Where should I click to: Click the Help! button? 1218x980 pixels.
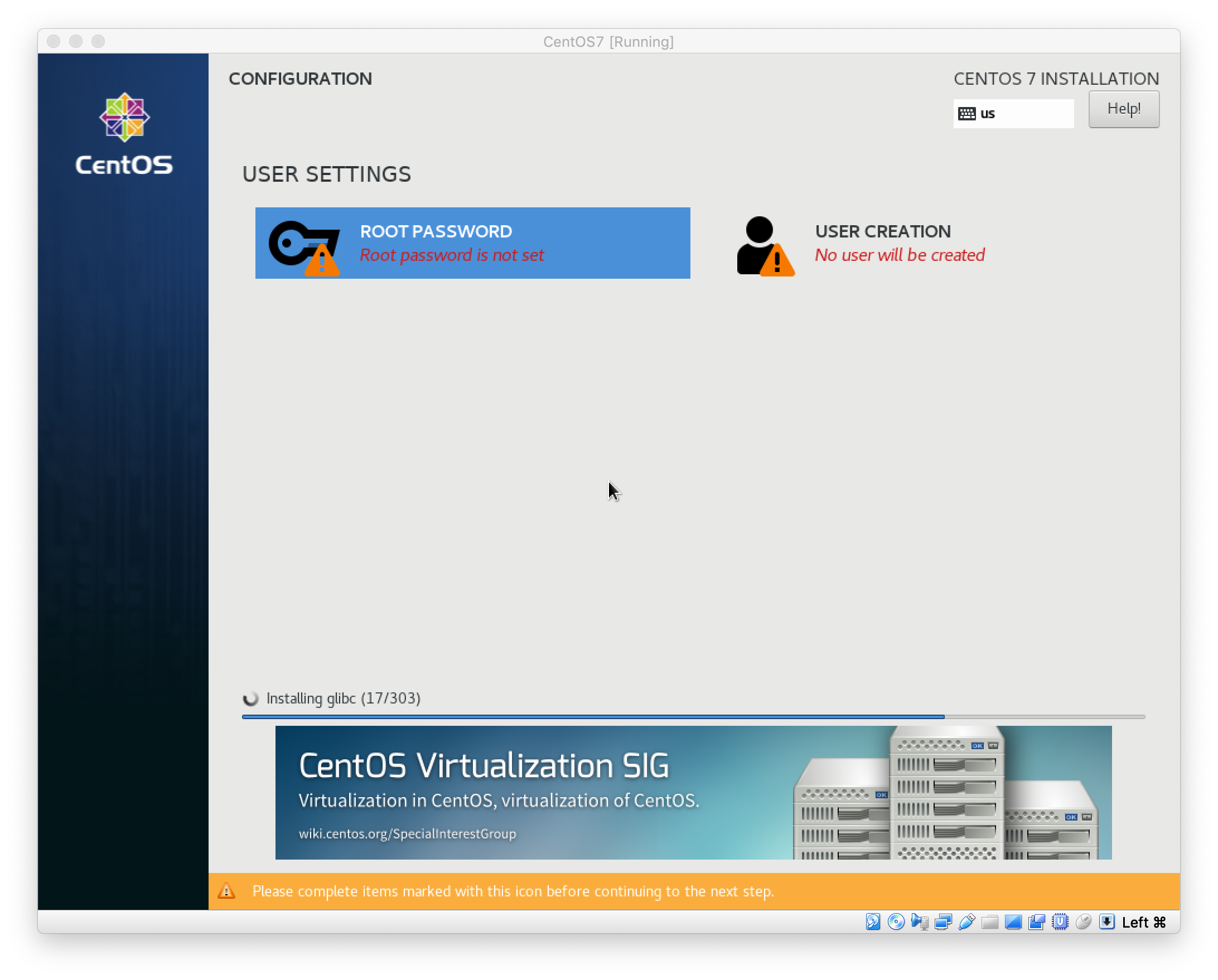tap(1123, 109)
